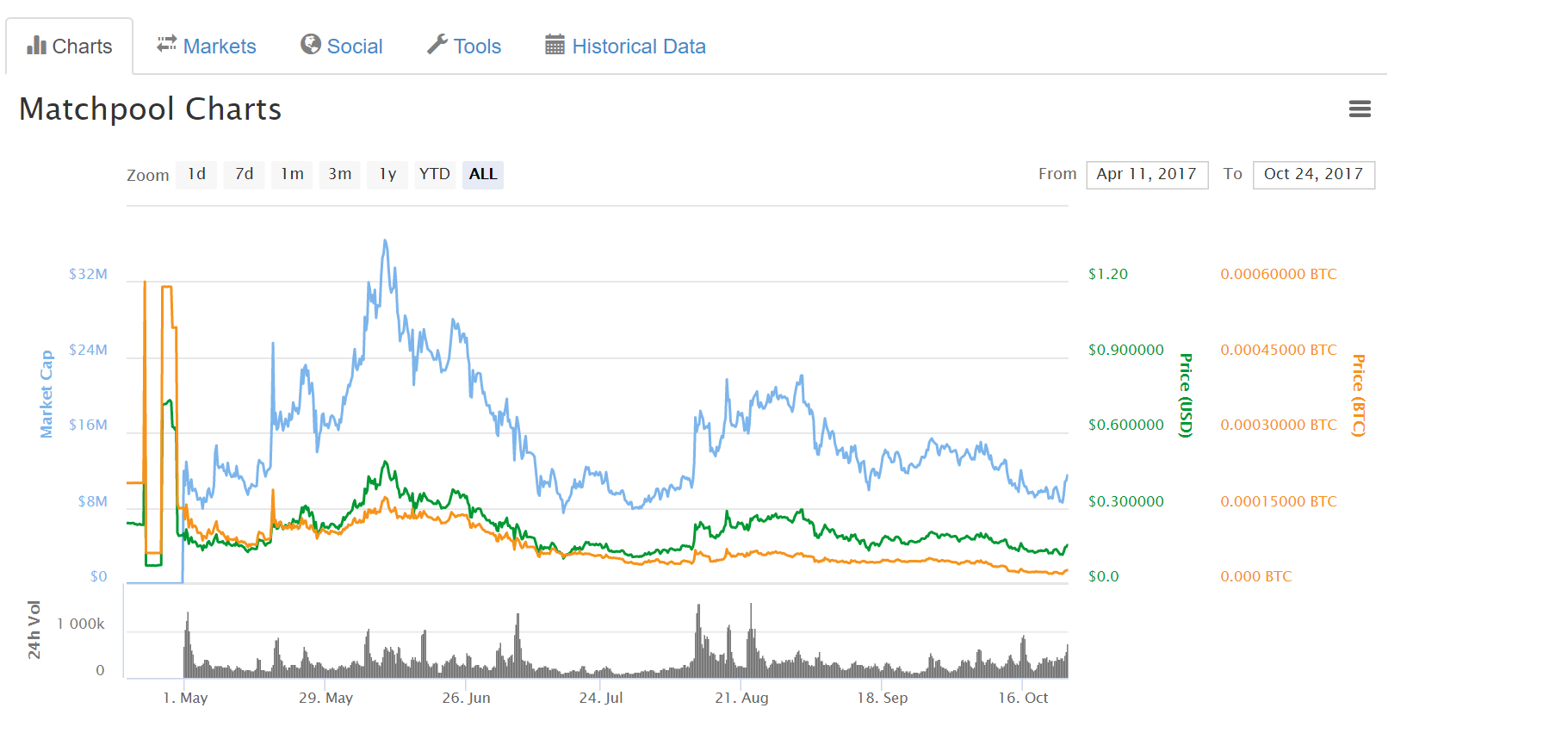Click the exchange arrows Markets icon

coord(166,45)
